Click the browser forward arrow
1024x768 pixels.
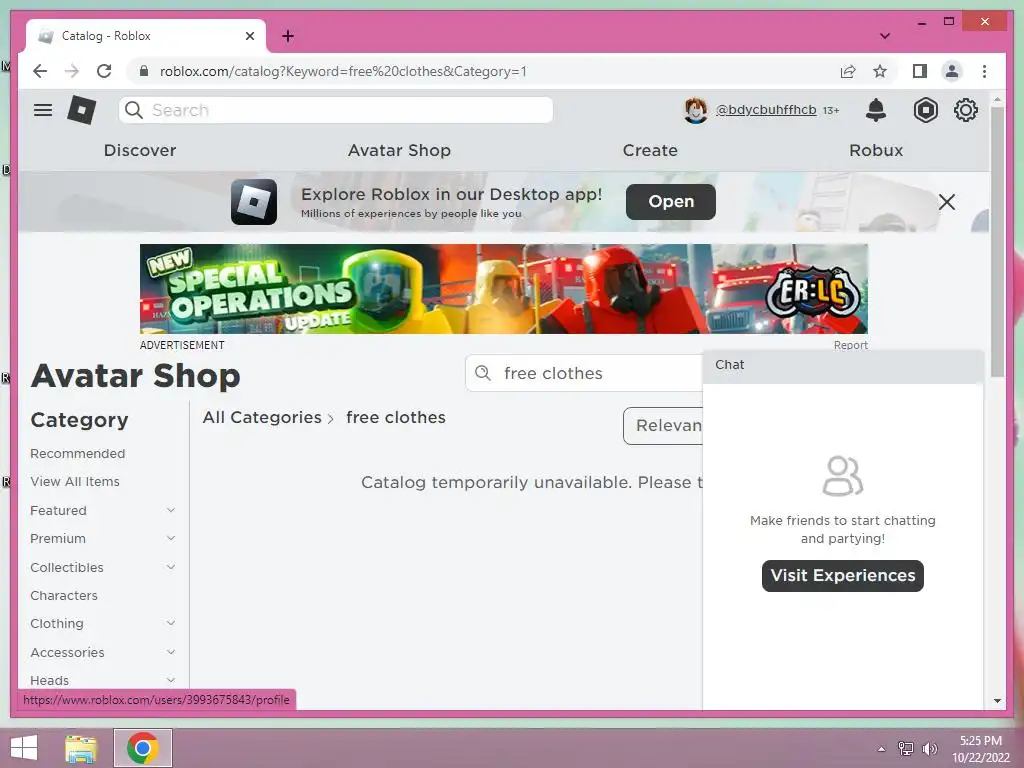pyautogui.click(x=72, y=71)
